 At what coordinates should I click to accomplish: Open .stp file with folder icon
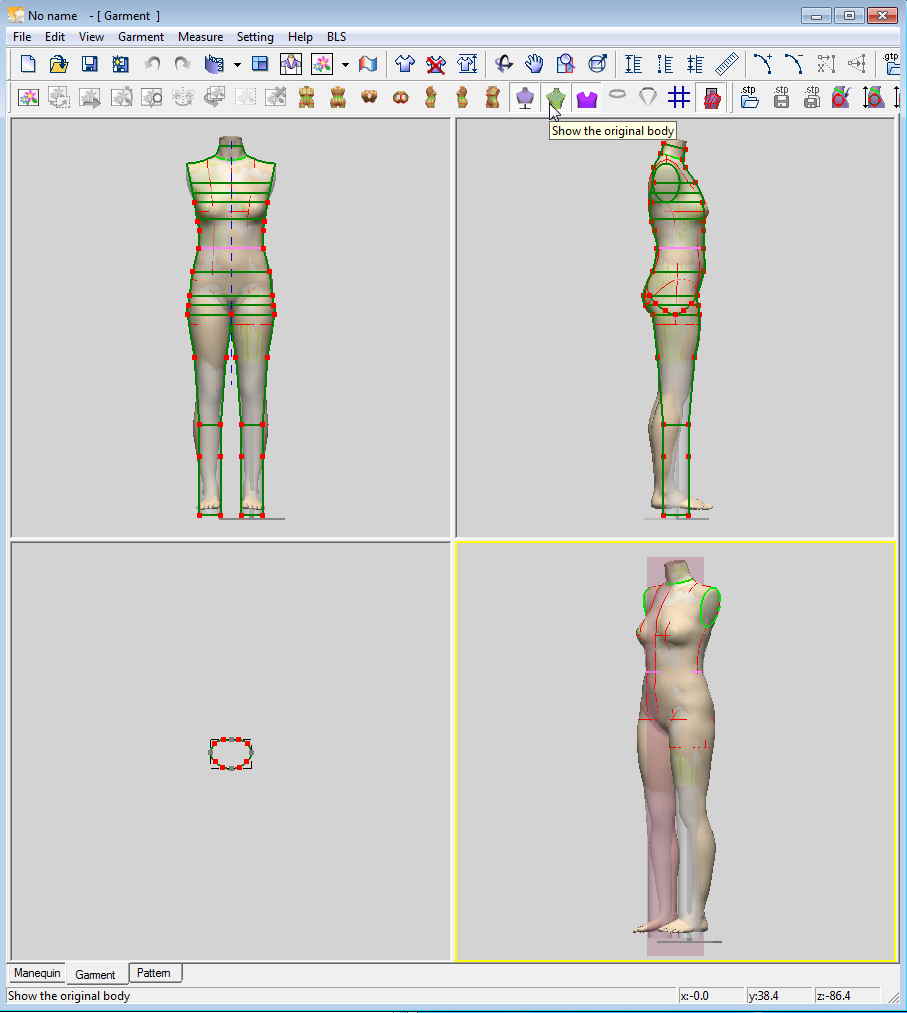(x=749, y=97)
